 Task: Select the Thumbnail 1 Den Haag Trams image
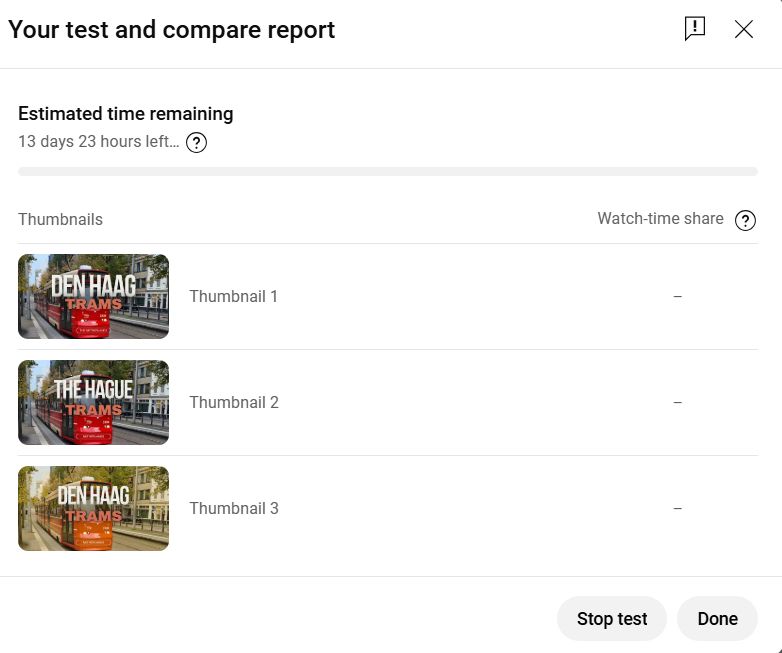coord(93,296)
